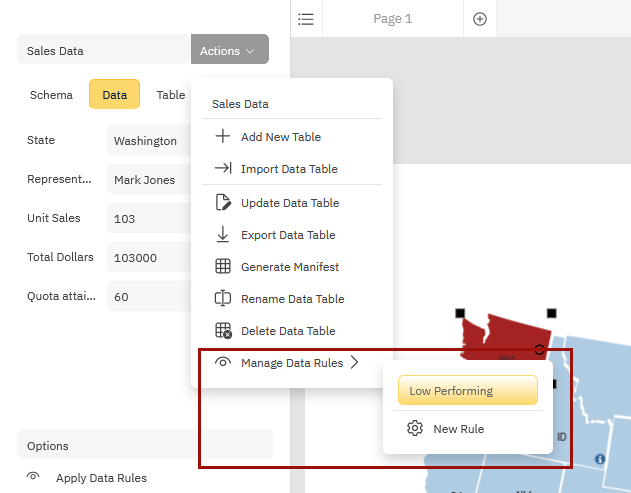Click the Export Data Table download icon
The image size is (631, 493).
[x=223, y=235]
